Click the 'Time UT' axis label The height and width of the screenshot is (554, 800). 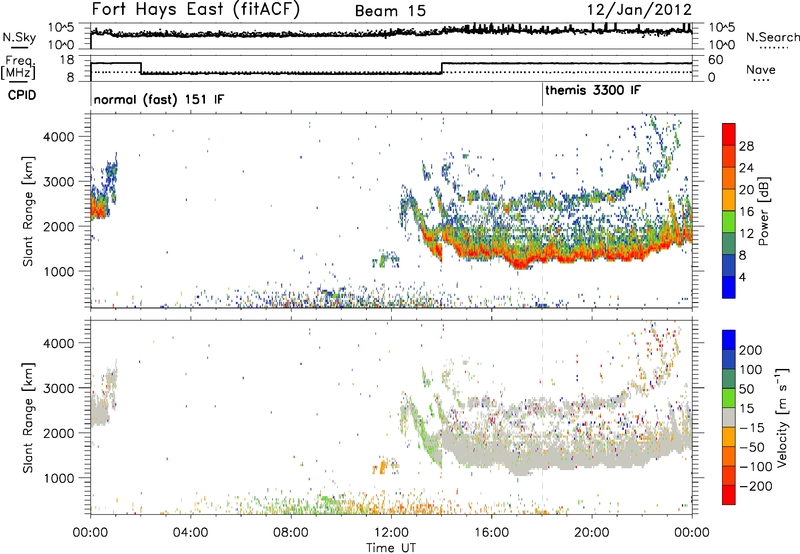391,548
